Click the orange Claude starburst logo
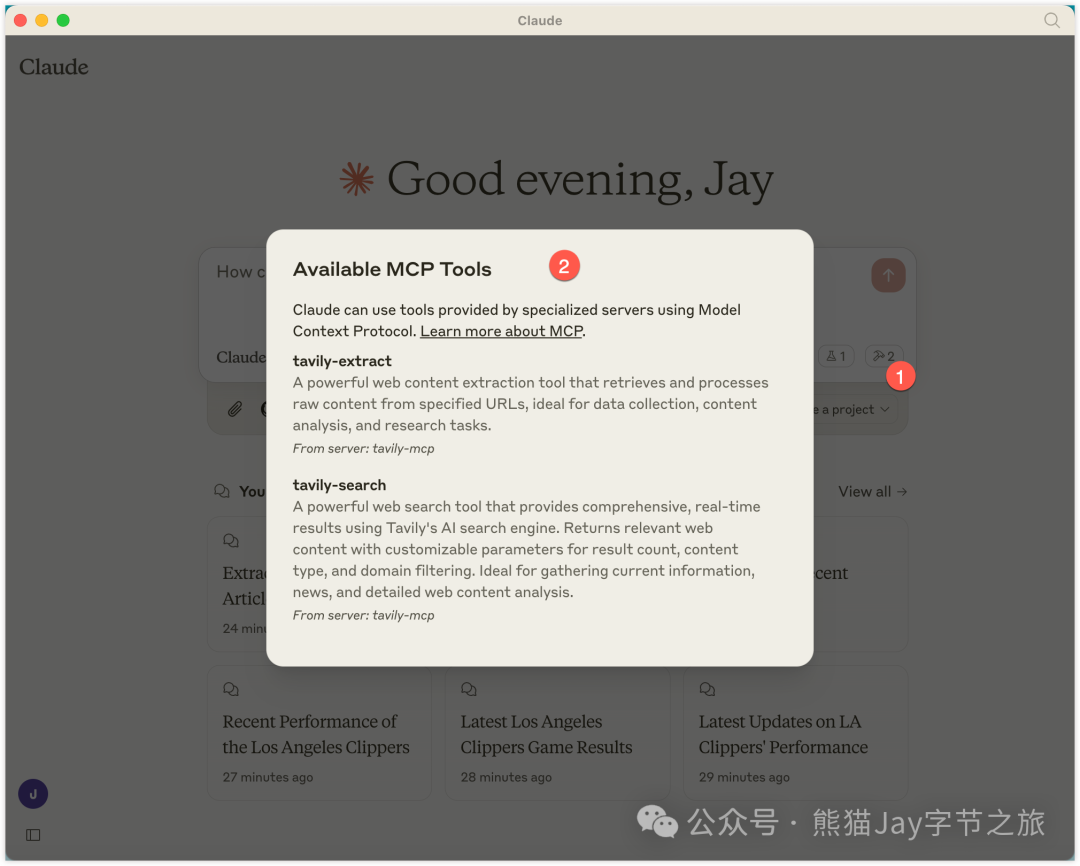This screenshot has height=866, width=1080. tap(357, 179)
